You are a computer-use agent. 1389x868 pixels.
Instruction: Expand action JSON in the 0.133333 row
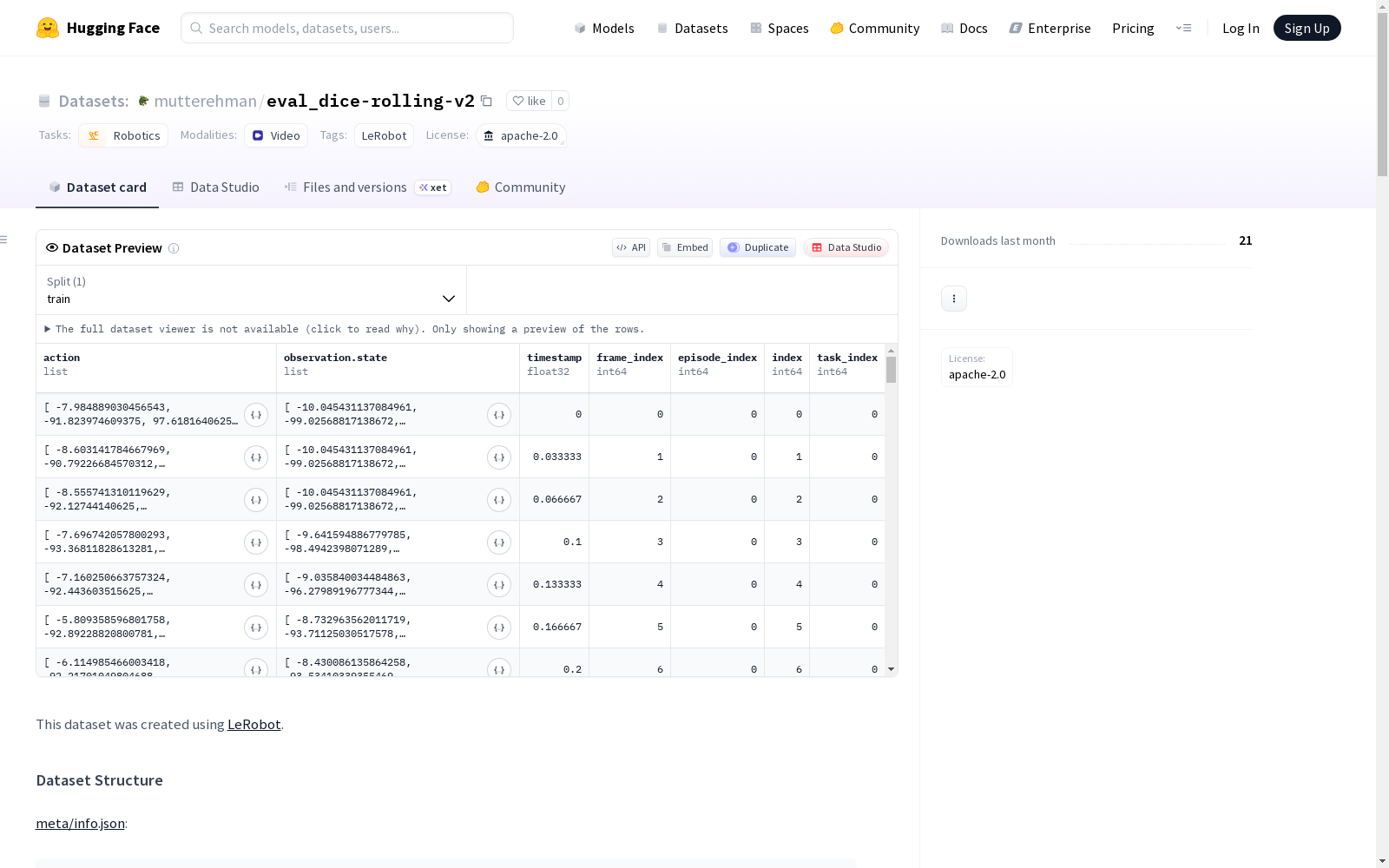coord(256,585)
